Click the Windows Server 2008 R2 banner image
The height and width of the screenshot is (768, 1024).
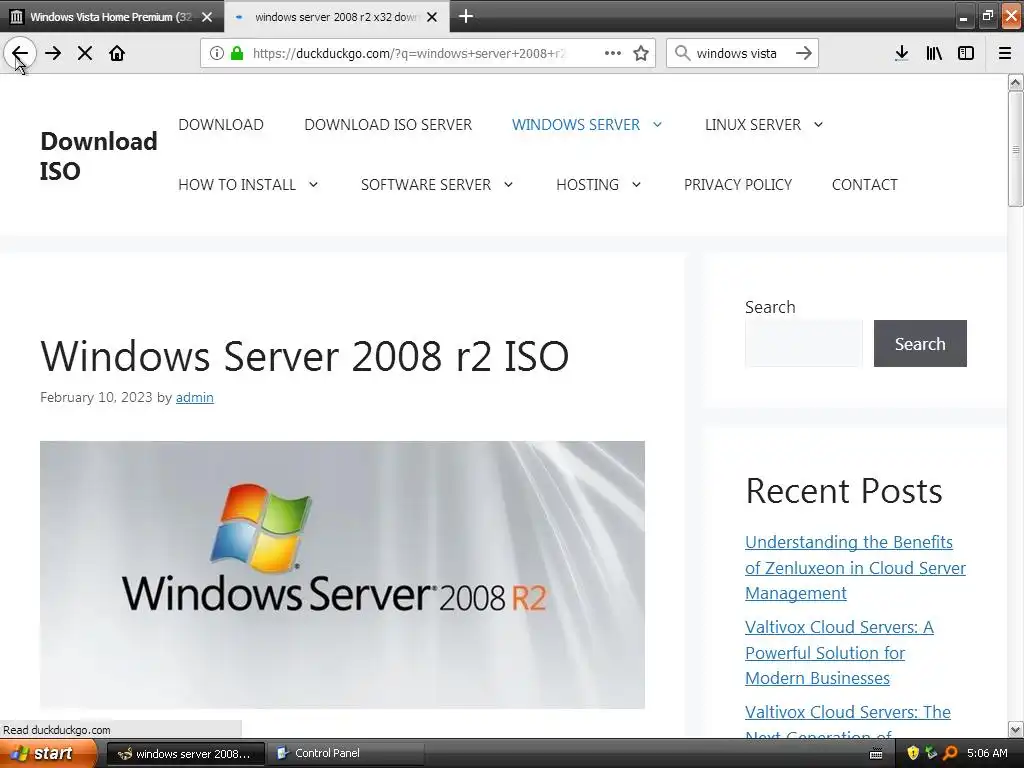tap(342, 575)
